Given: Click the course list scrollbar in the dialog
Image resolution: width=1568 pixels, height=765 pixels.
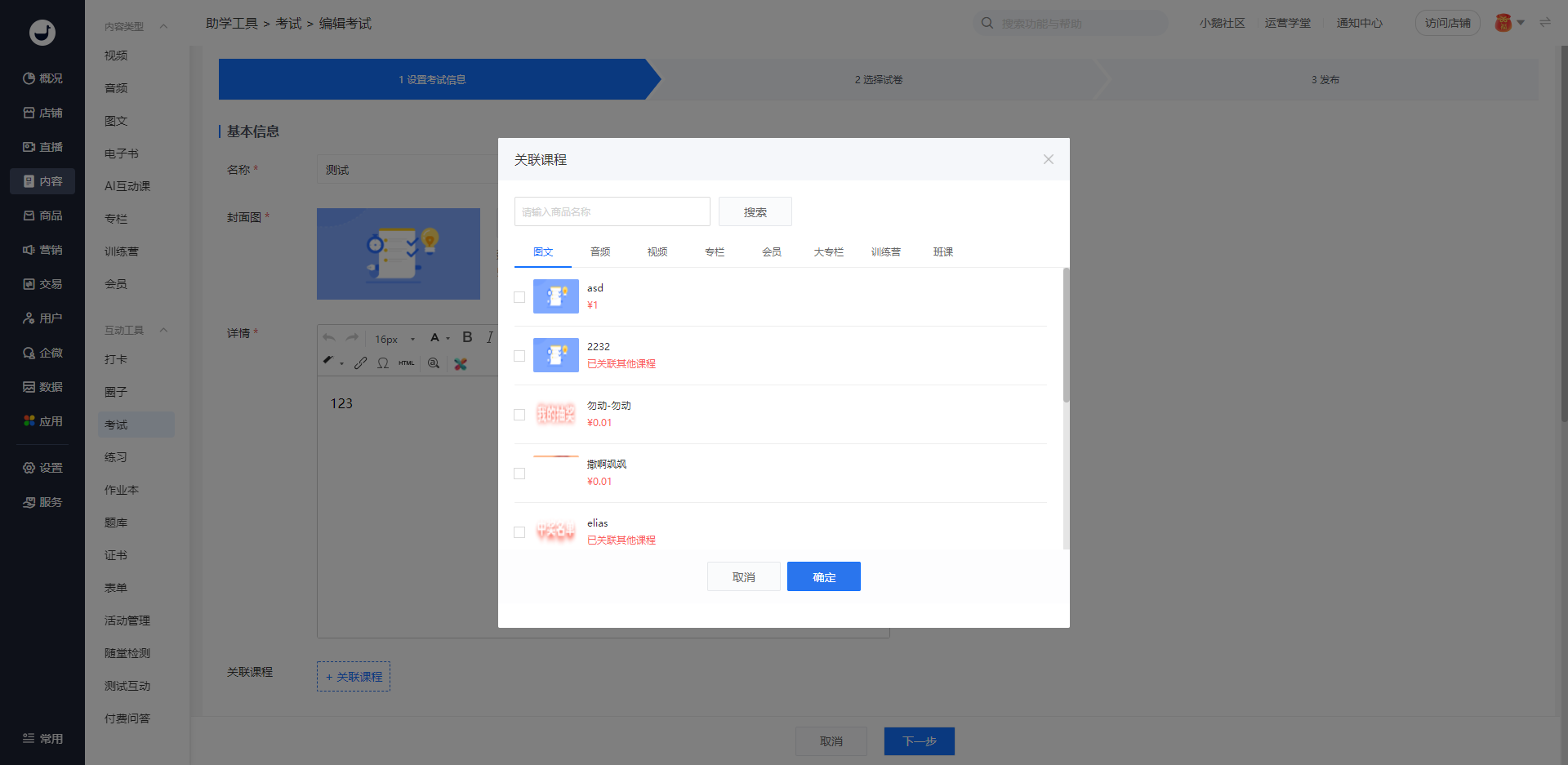Looking at the screenshot, I should [1066, 336].
